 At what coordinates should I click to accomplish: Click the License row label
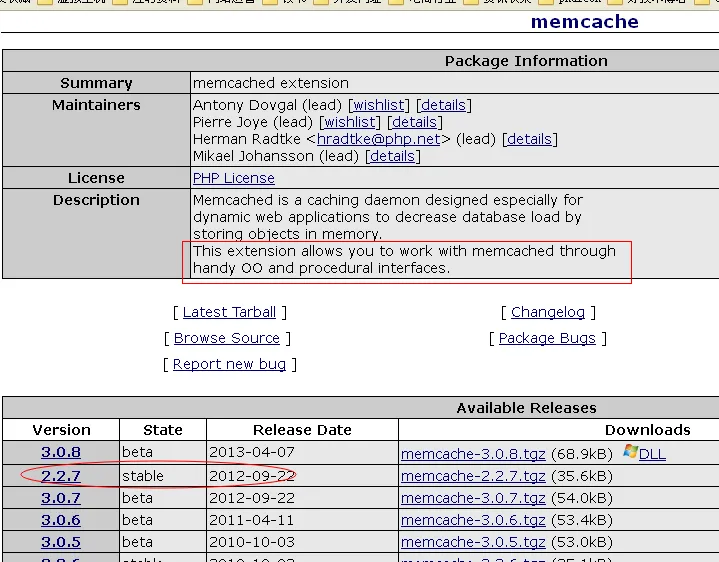(x=96, y=178)
